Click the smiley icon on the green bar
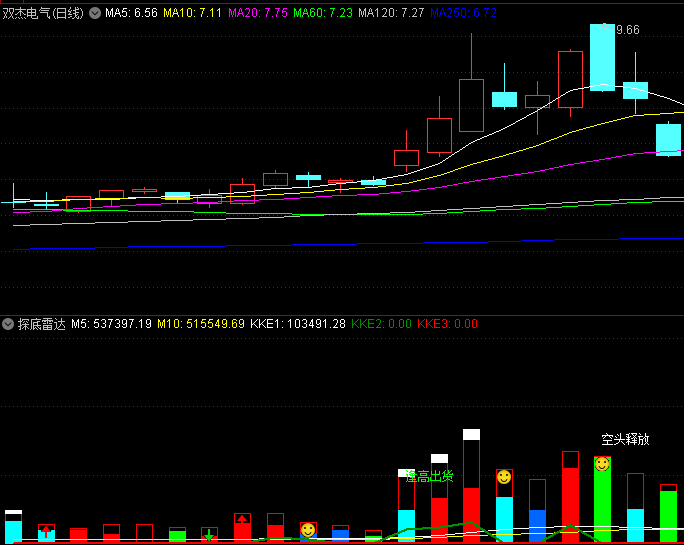This screenshot has width=684, height=545. coord(602,464)
